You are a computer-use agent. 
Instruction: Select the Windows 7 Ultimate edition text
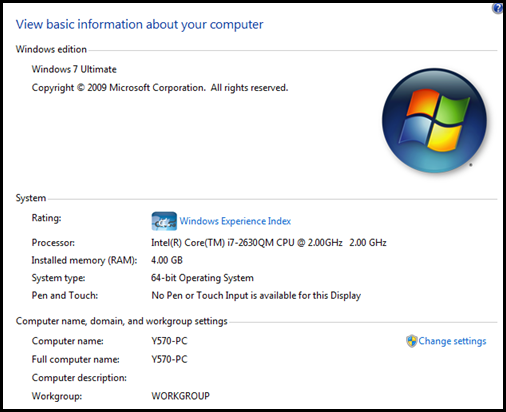[x=74, y=69]
